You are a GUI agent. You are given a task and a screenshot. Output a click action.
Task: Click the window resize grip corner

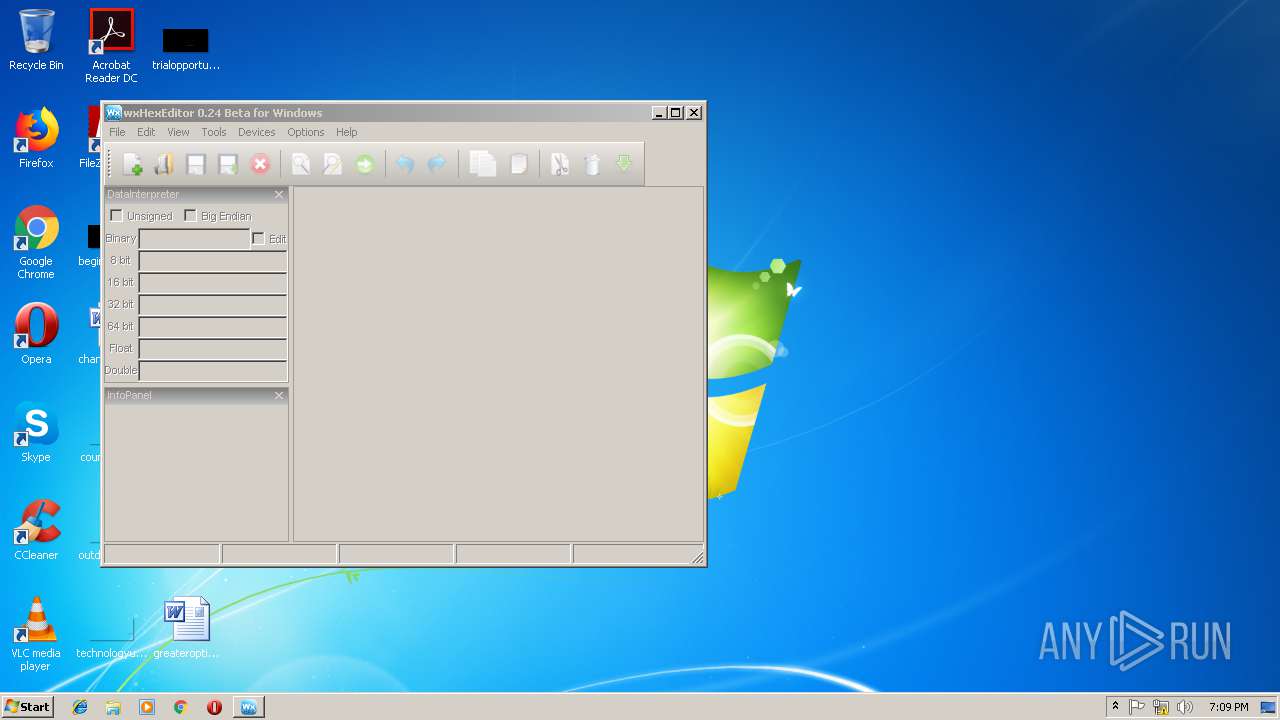(697, 557)
